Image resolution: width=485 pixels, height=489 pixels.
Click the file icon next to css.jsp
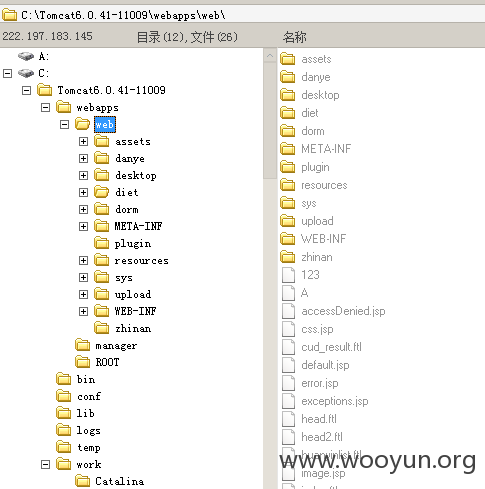point(288,329)
